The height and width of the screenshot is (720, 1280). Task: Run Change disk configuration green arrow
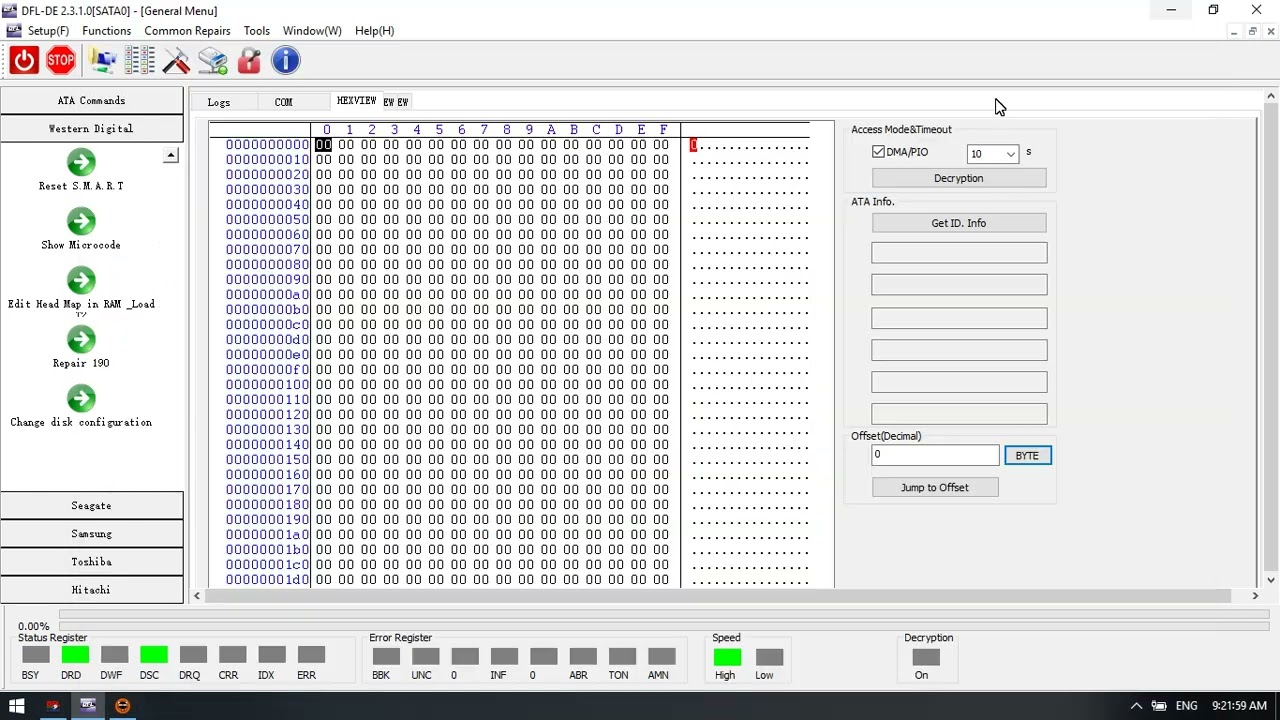point(81,399)
